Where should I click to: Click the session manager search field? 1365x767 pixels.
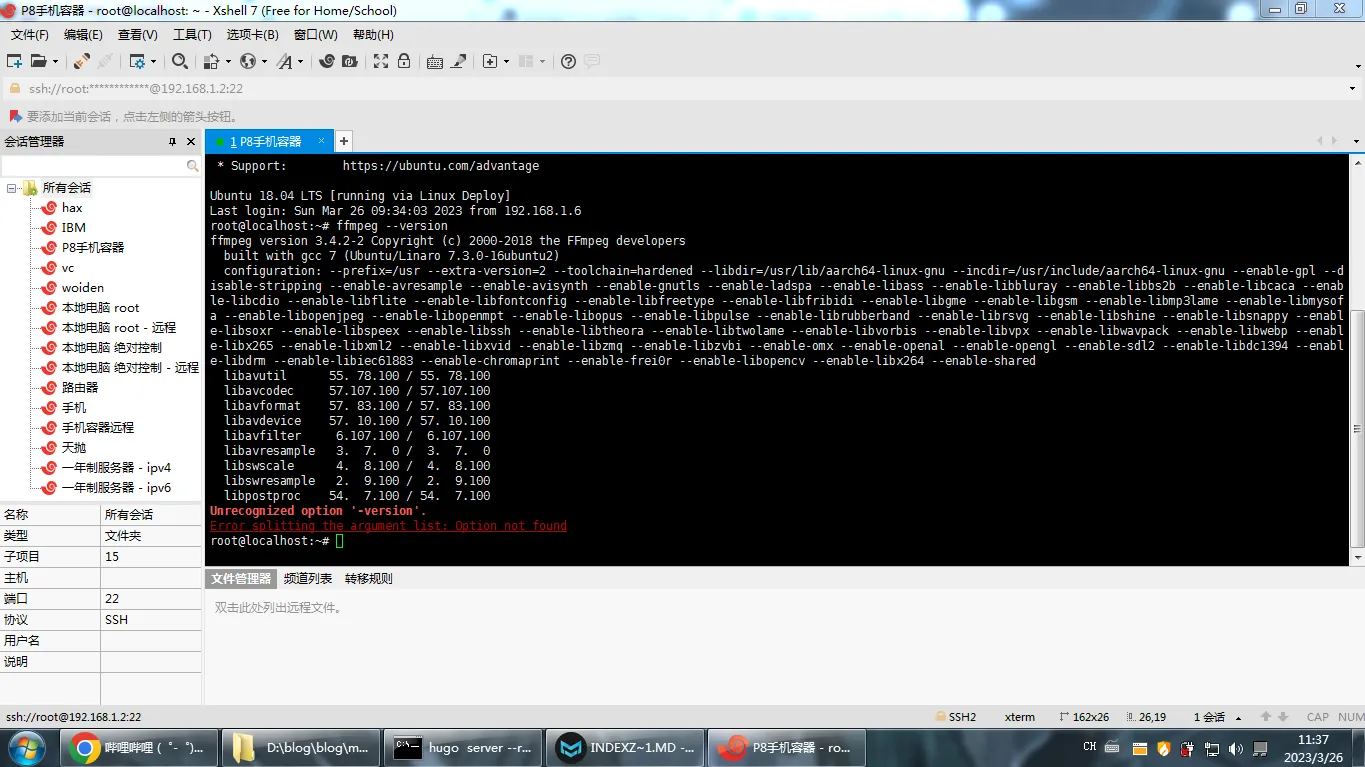click(94, 166)
